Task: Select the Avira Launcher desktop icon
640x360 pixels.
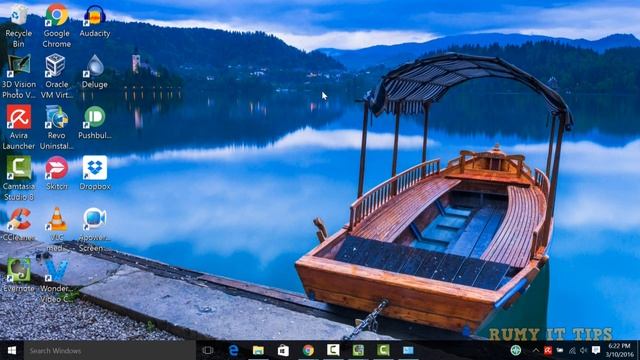Action: coord(18,127)
